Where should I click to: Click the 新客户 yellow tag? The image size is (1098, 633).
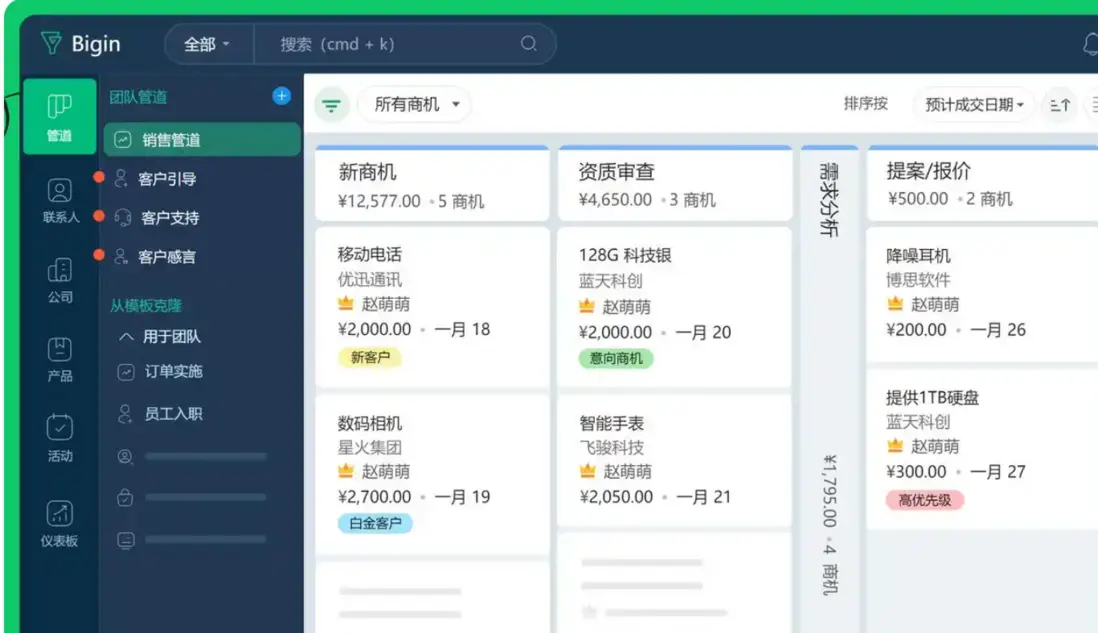click(370, 357)
